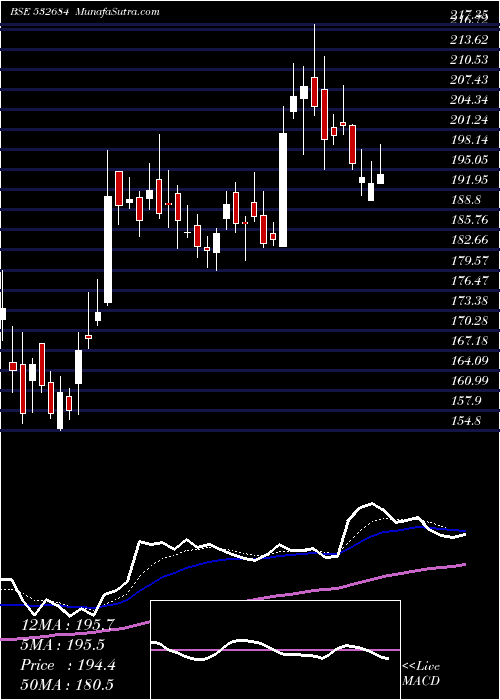Click the 185.76 price axis label
The height and width of the screenshot is (700, 500).
(x=470, y=220)
